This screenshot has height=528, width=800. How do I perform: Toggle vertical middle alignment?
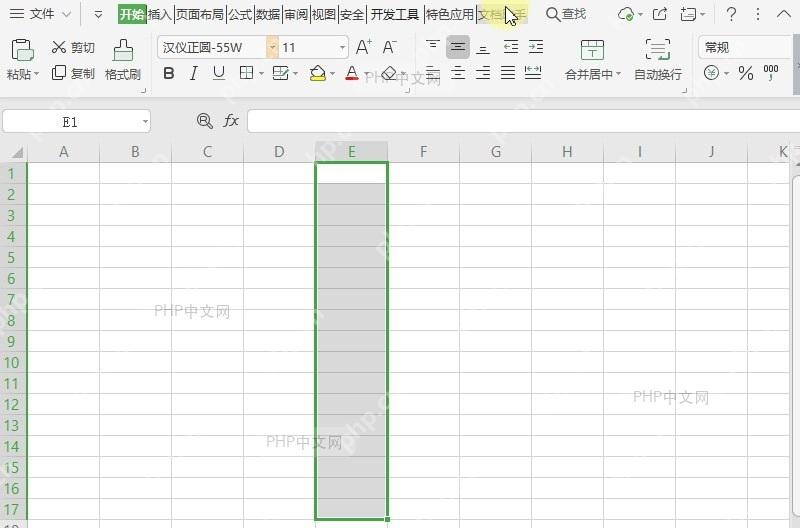[x=458, y=47]
